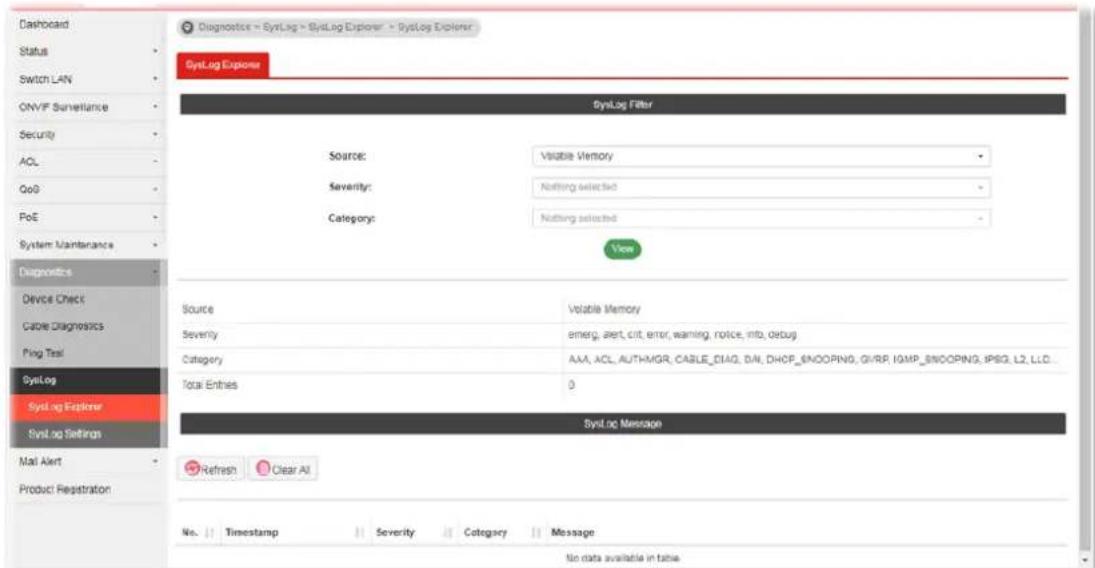The height and width of the screenshot is (568, 1095).
Task: Click the No data available text
Action: pyautogui.click(x=622, y=558)
